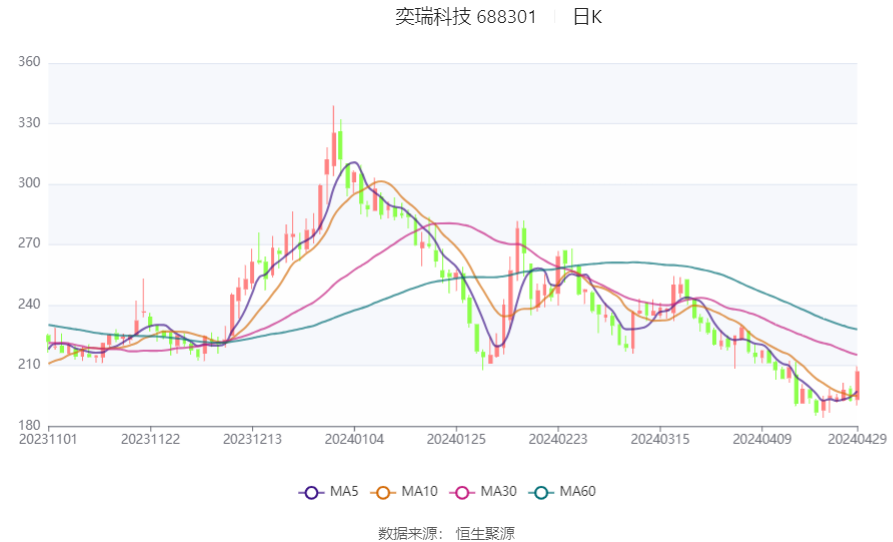Click the last red candlestick at 20240429
893x542 pixels.
pos(857,385)
